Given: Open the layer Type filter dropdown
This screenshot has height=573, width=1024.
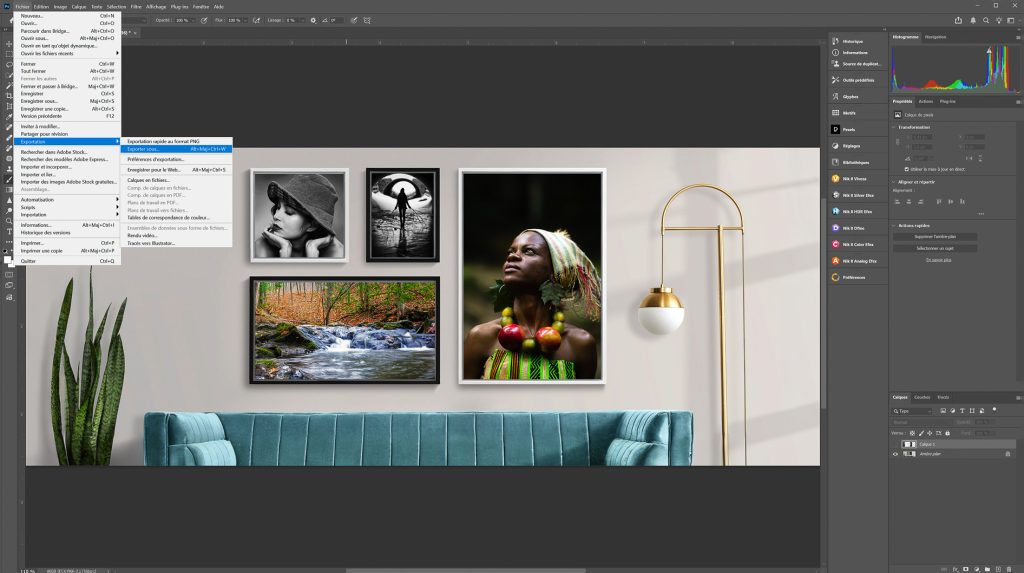Looking at the screenshot, I should [912, 411].
